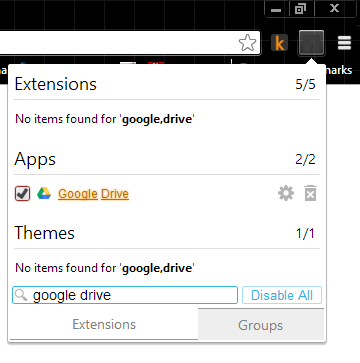The image size is (360, 363).
Task: Focus the 'google drive' search field
Action: 125,295
